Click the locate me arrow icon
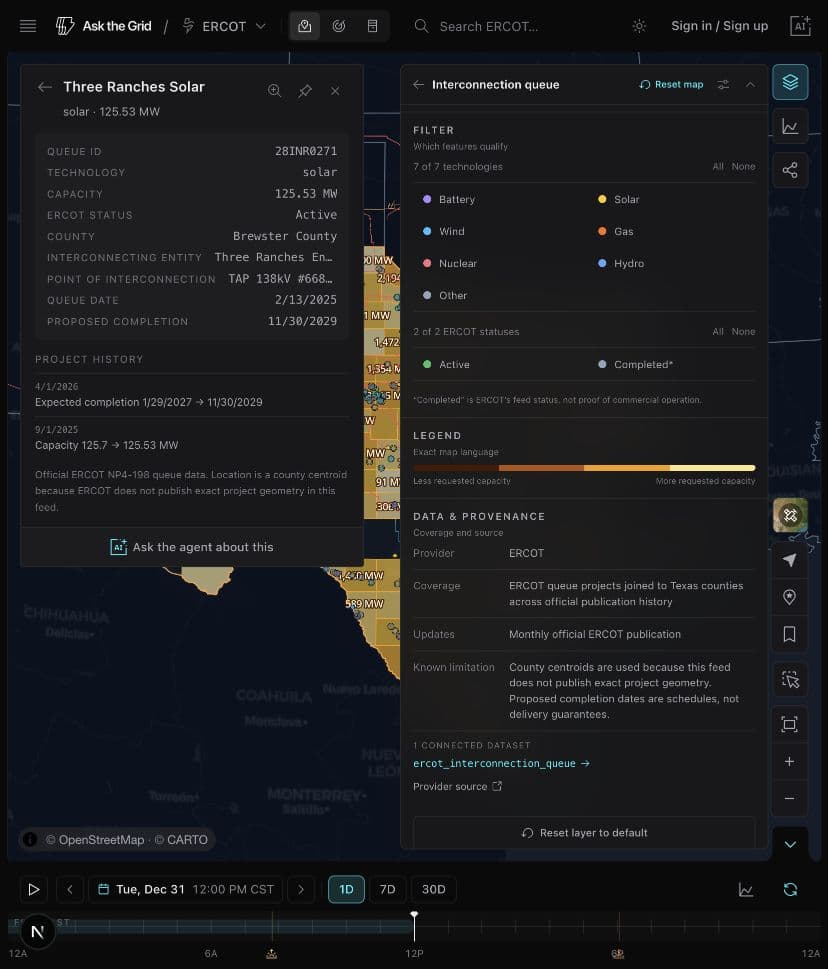Viewport: 828px width, 969px height. tap(789, 561)
